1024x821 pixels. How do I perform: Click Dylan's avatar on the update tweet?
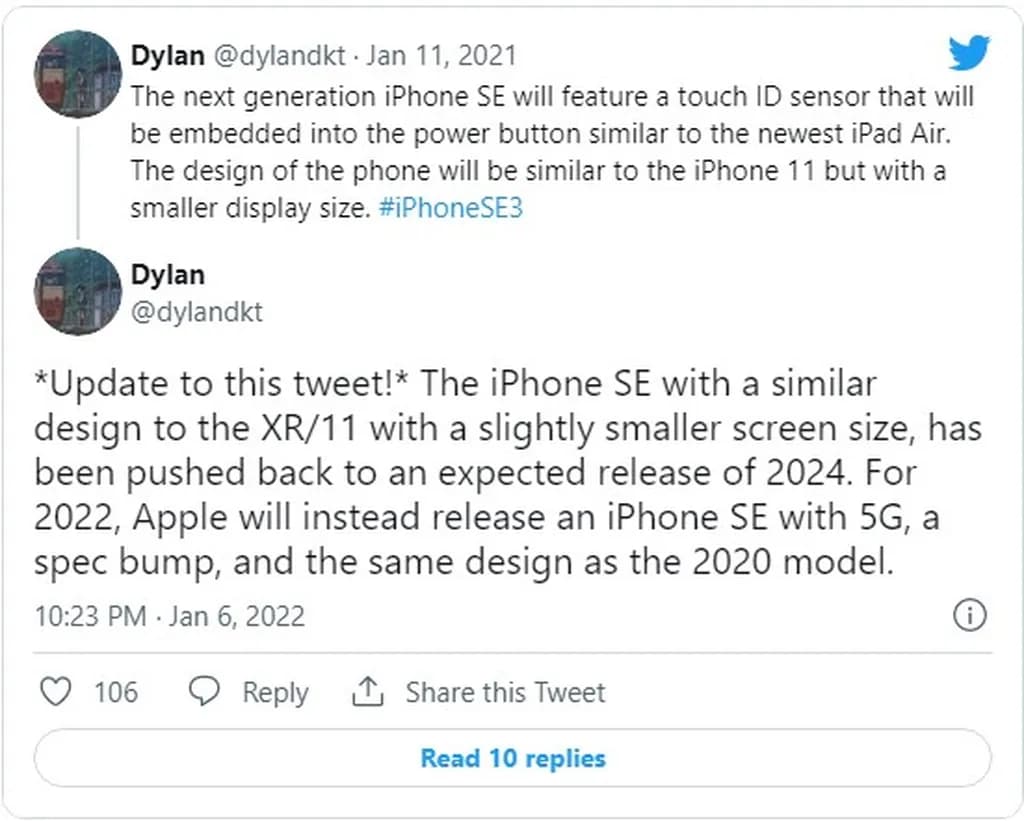(x=78, y=291)
